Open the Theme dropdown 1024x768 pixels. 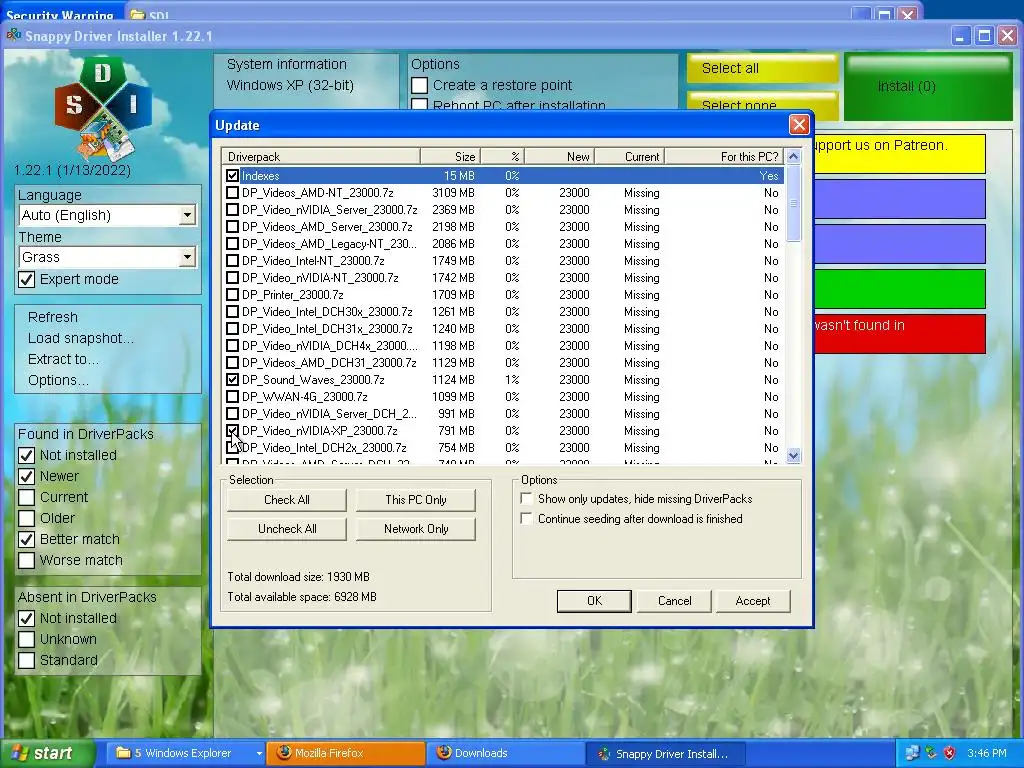187,257
